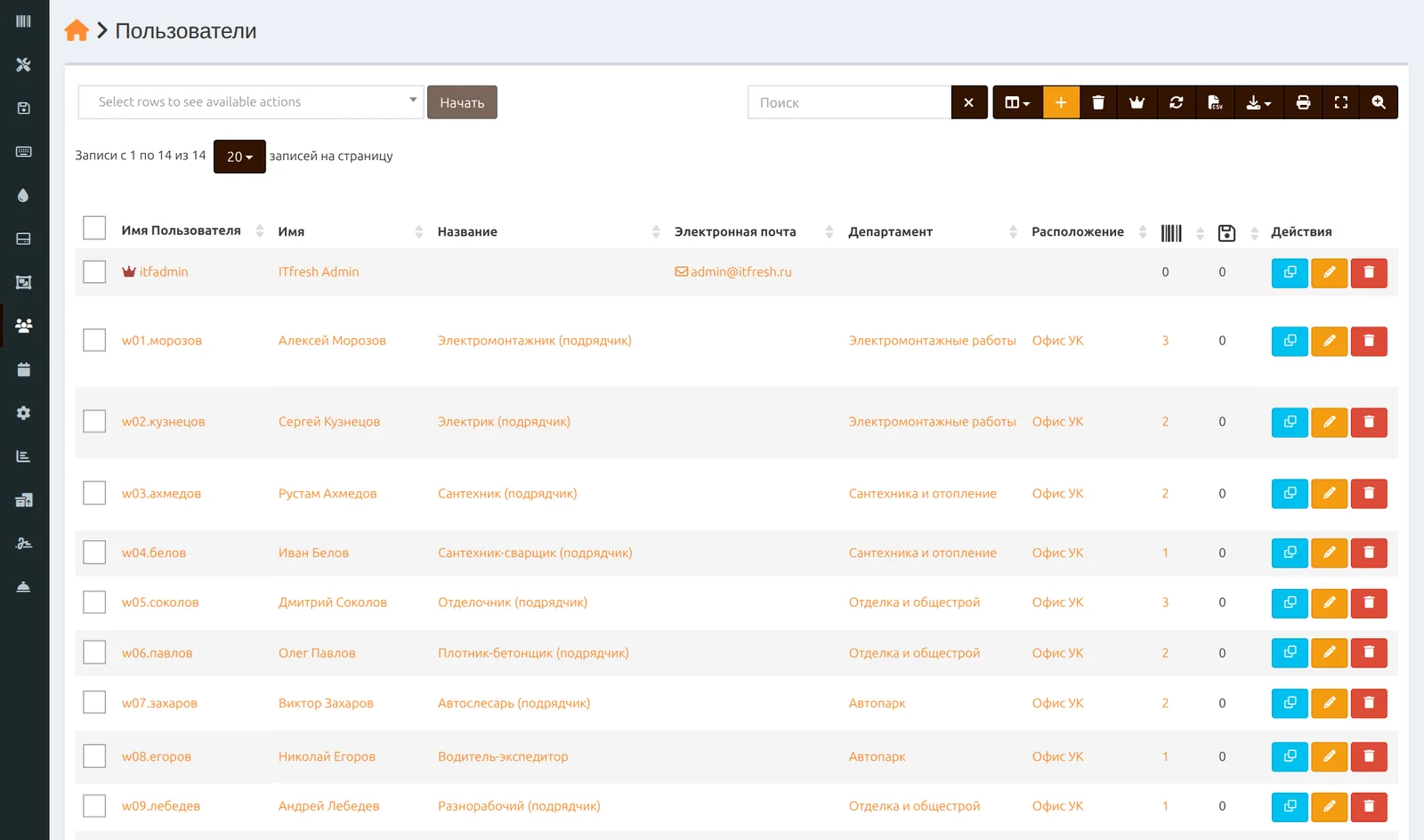Open People section in left sidebar
Screen dimensions: 1424x840
coord(24,326)
